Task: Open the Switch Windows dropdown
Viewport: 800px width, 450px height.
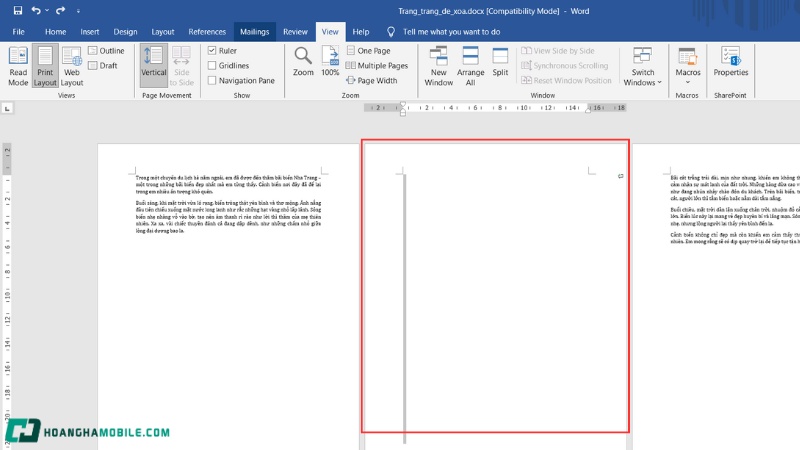Action: click(x=643, y=77)
